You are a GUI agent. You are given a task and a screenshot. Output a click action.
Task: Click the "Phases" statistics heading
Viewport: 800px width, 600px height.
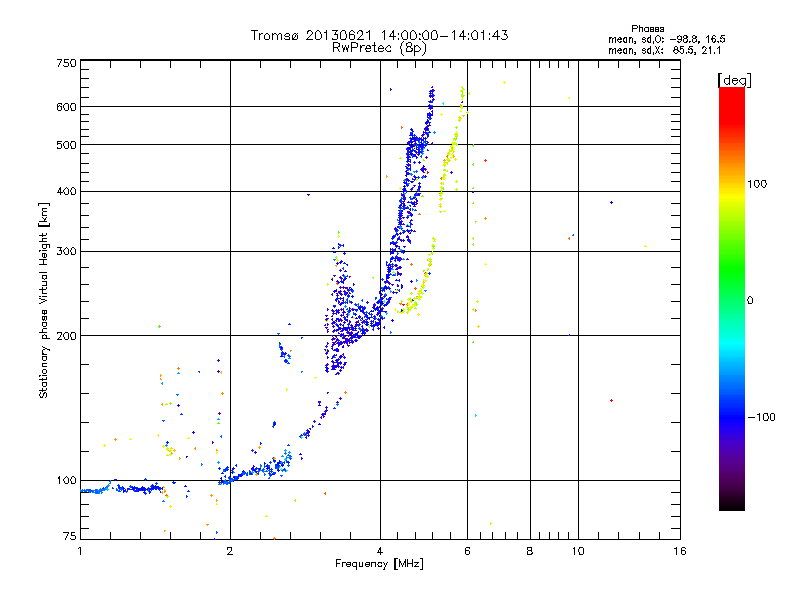647,29
